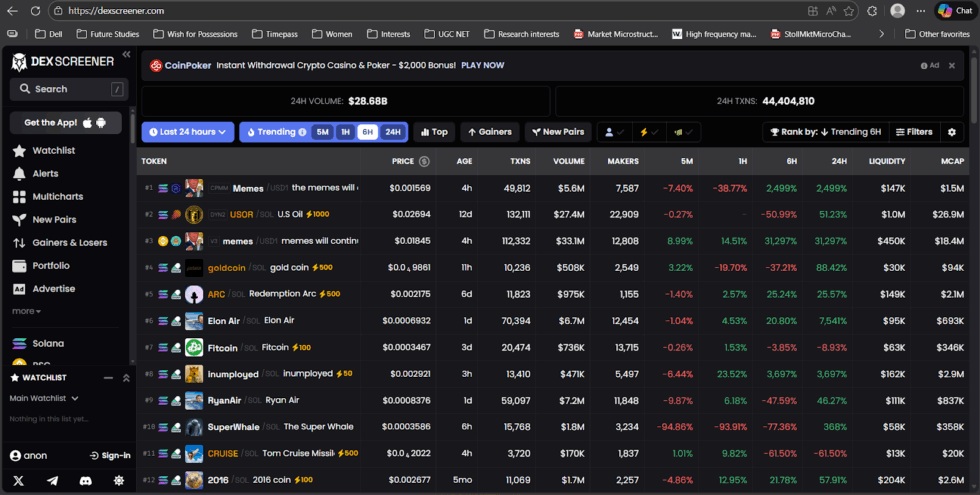Select the 5M trending timeframe

click(x=322, y=132)
